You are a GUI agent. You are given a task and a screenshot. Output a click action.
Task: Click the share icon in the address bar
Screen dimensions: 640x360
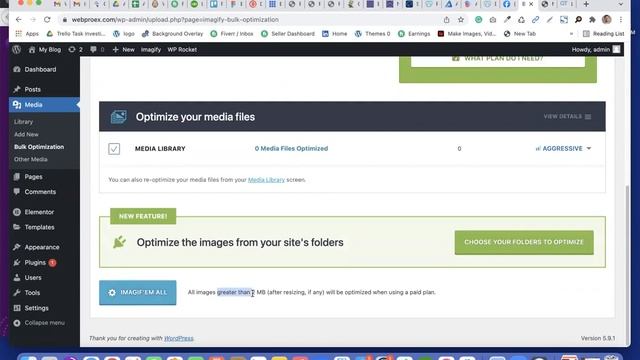pyautogui.click(x=447, y=20)
